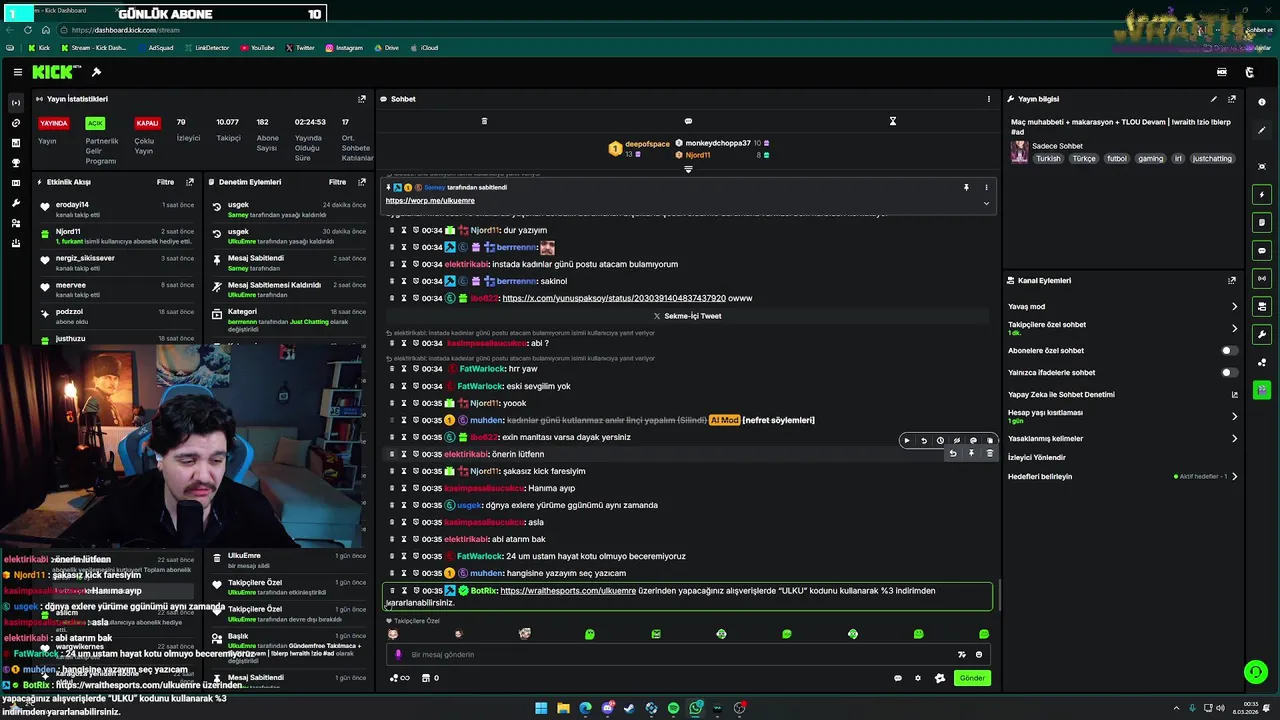This screenshot has width=1280, height=720.
Task: Pop out the Kanal Eylemleri panel
Action: pyautogui.click(x=1232, y=281)
